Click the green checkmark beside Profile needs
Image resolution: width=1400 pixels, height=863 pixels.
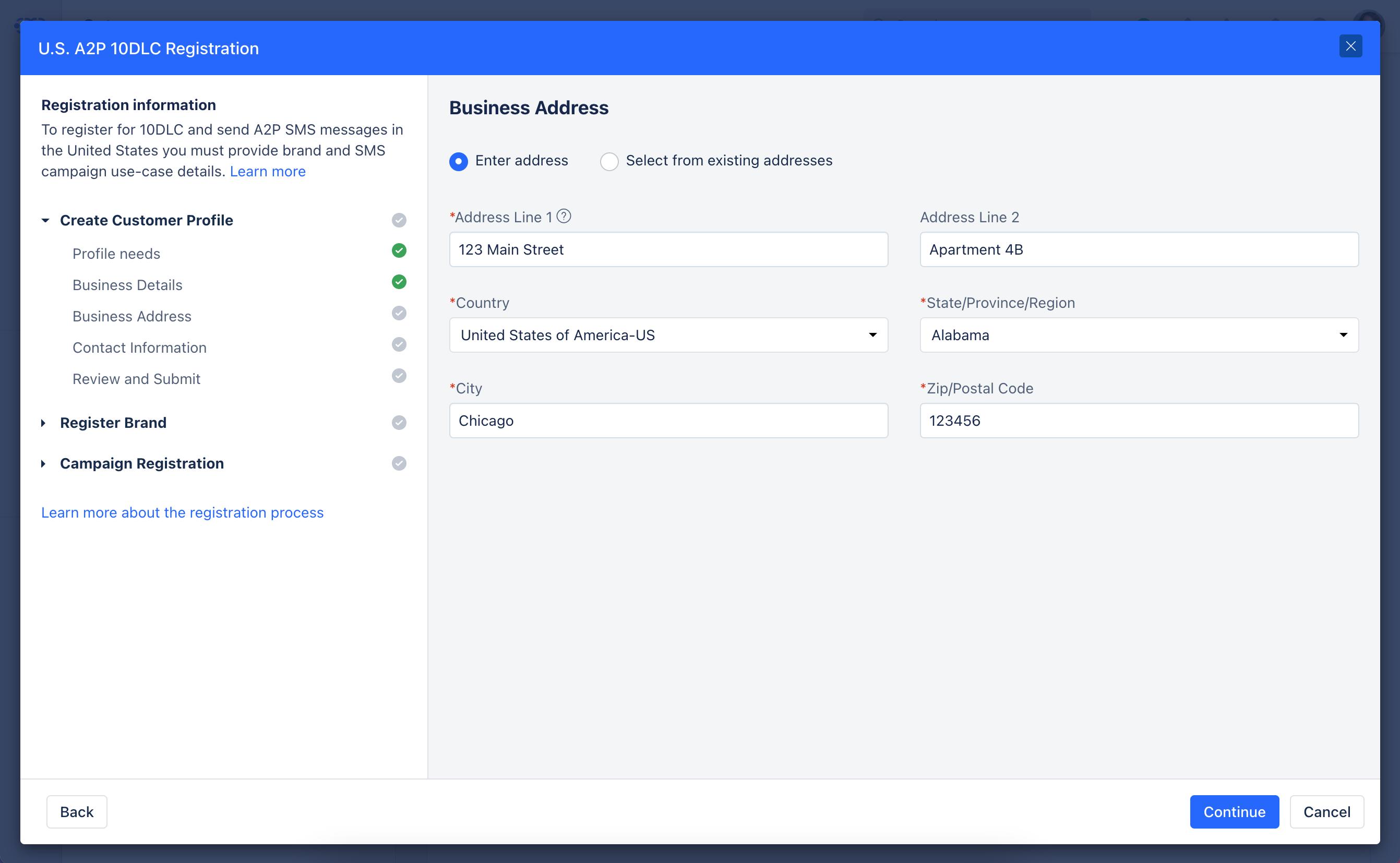pos(399,250)
